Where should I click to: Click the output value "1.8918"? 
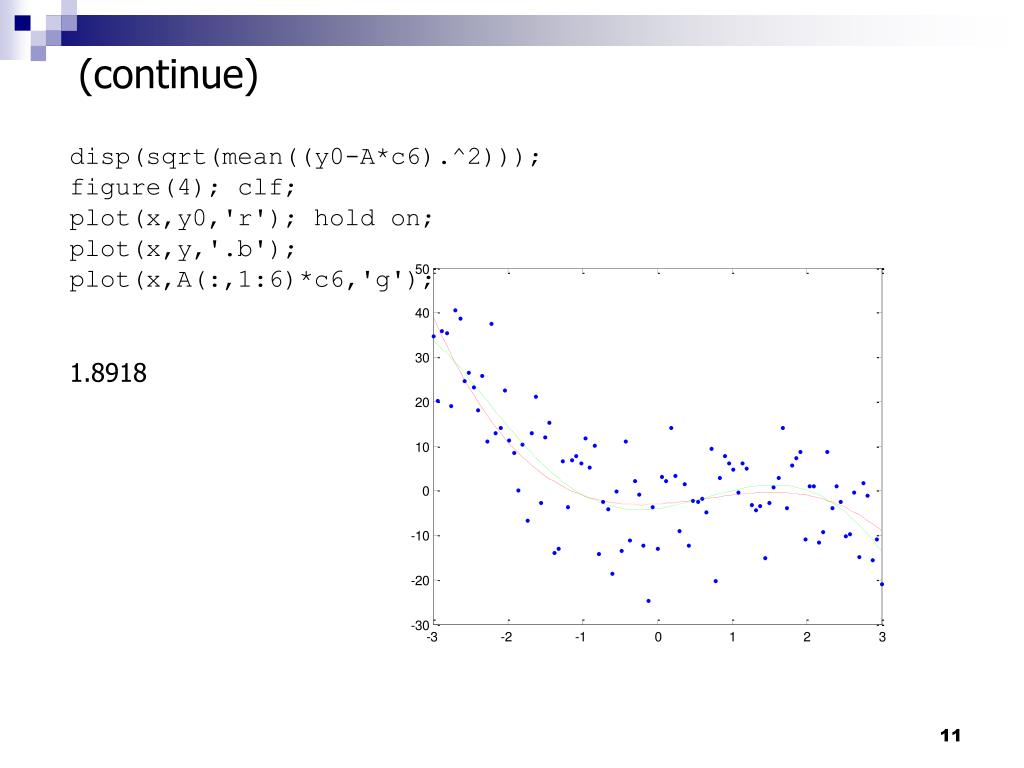[108, 373]
